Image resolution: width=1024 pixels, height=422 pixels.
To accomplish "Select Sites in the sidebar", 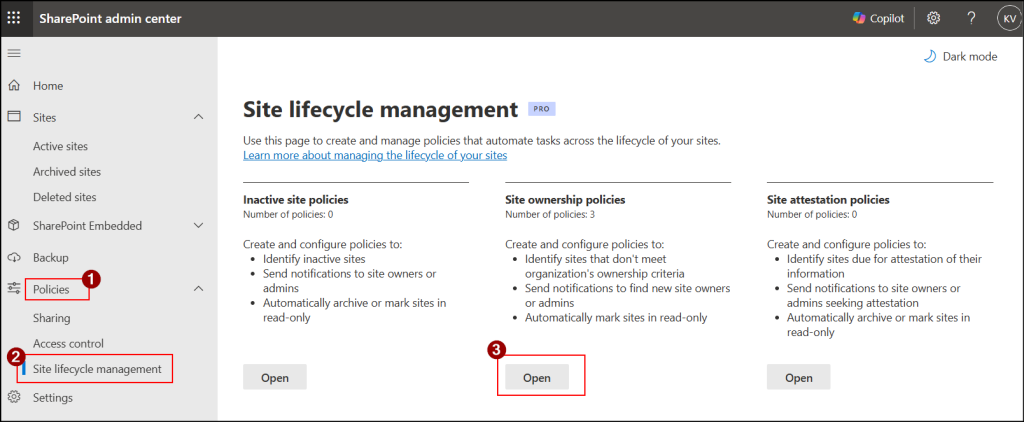I will tap(44, 118).
